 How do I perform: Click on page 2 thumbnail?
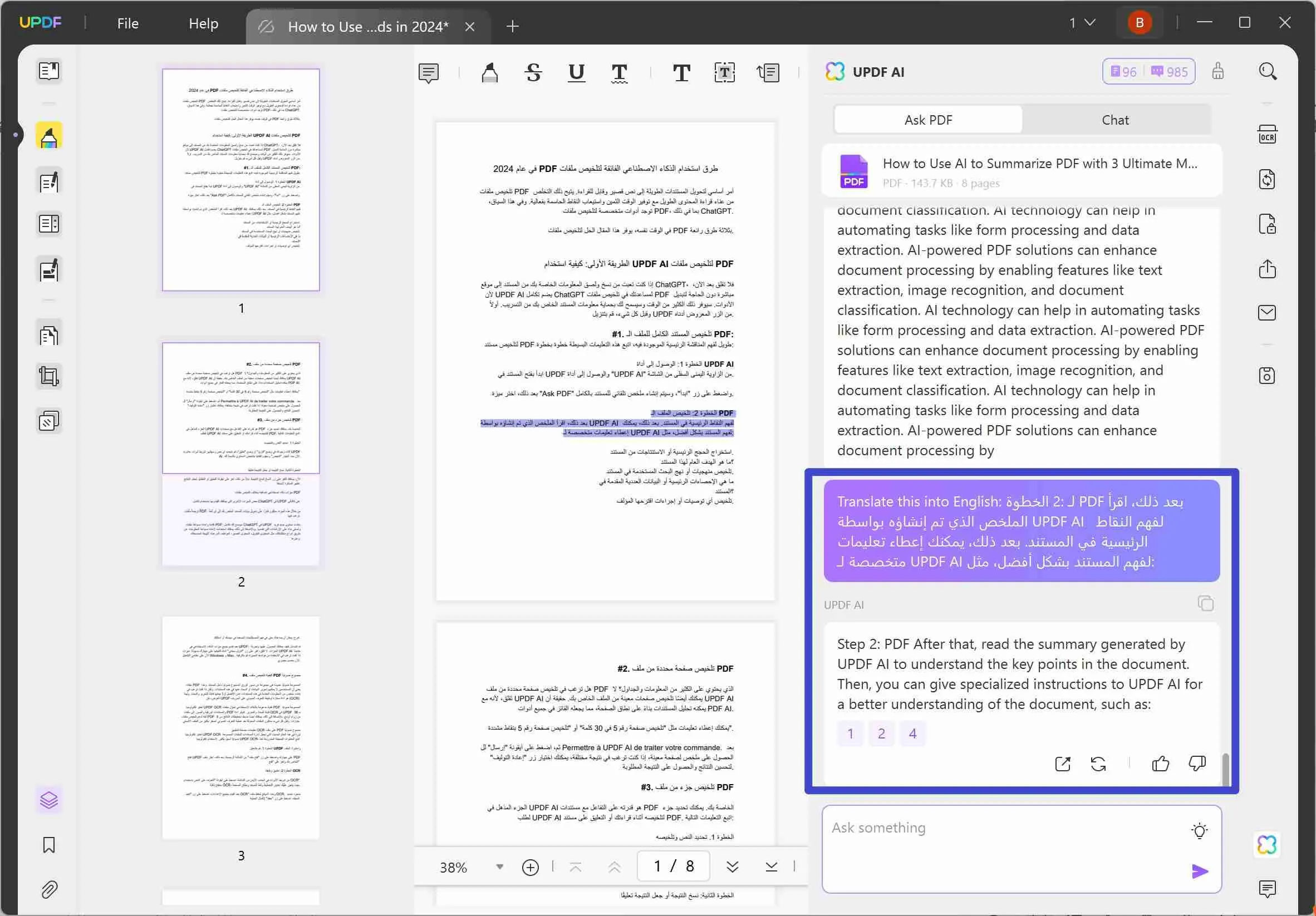242,454
